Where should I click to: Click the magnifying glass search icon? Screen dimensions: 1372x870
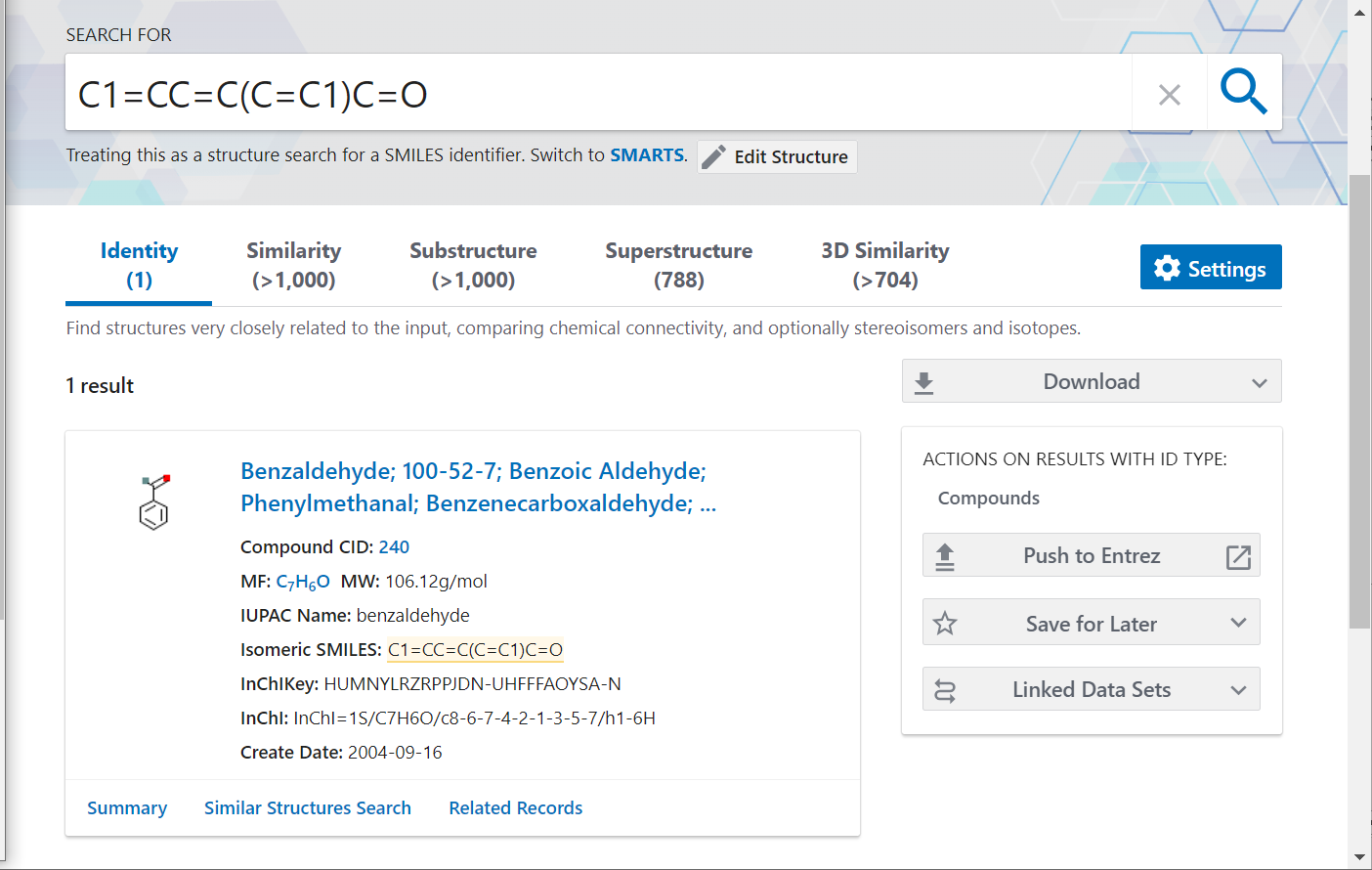pos(1244,92)
